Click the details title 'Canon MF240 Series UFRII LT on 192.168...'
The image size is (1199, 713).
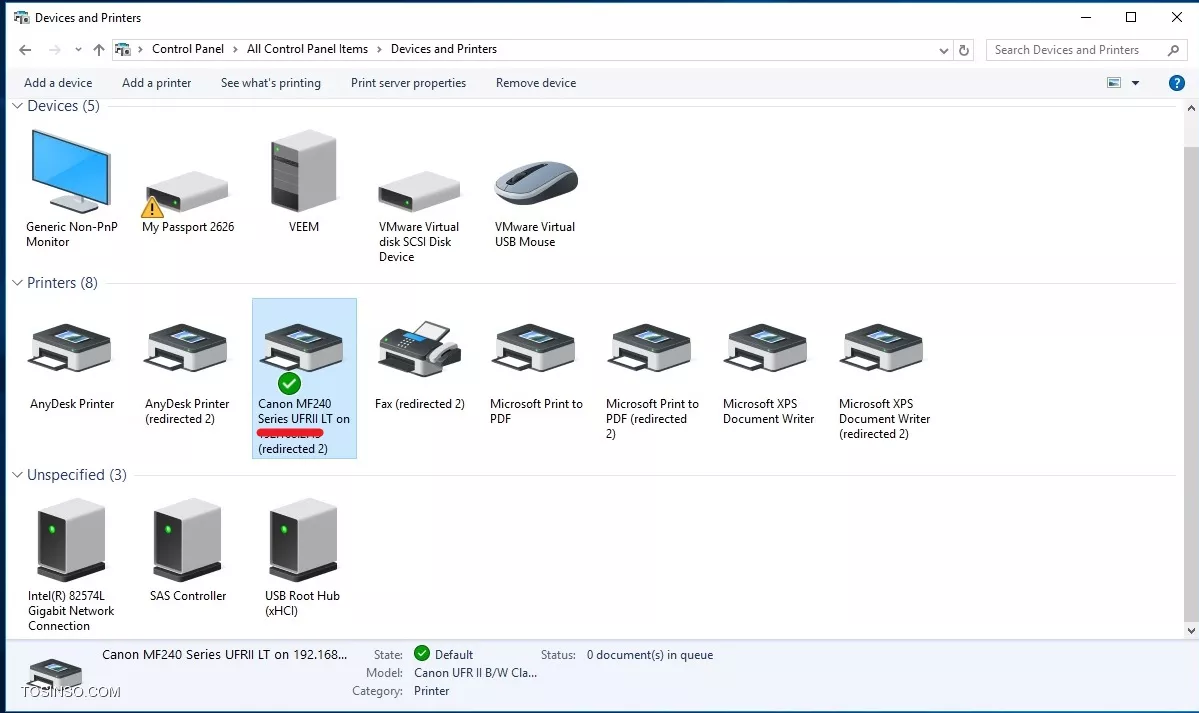point(225,654)
